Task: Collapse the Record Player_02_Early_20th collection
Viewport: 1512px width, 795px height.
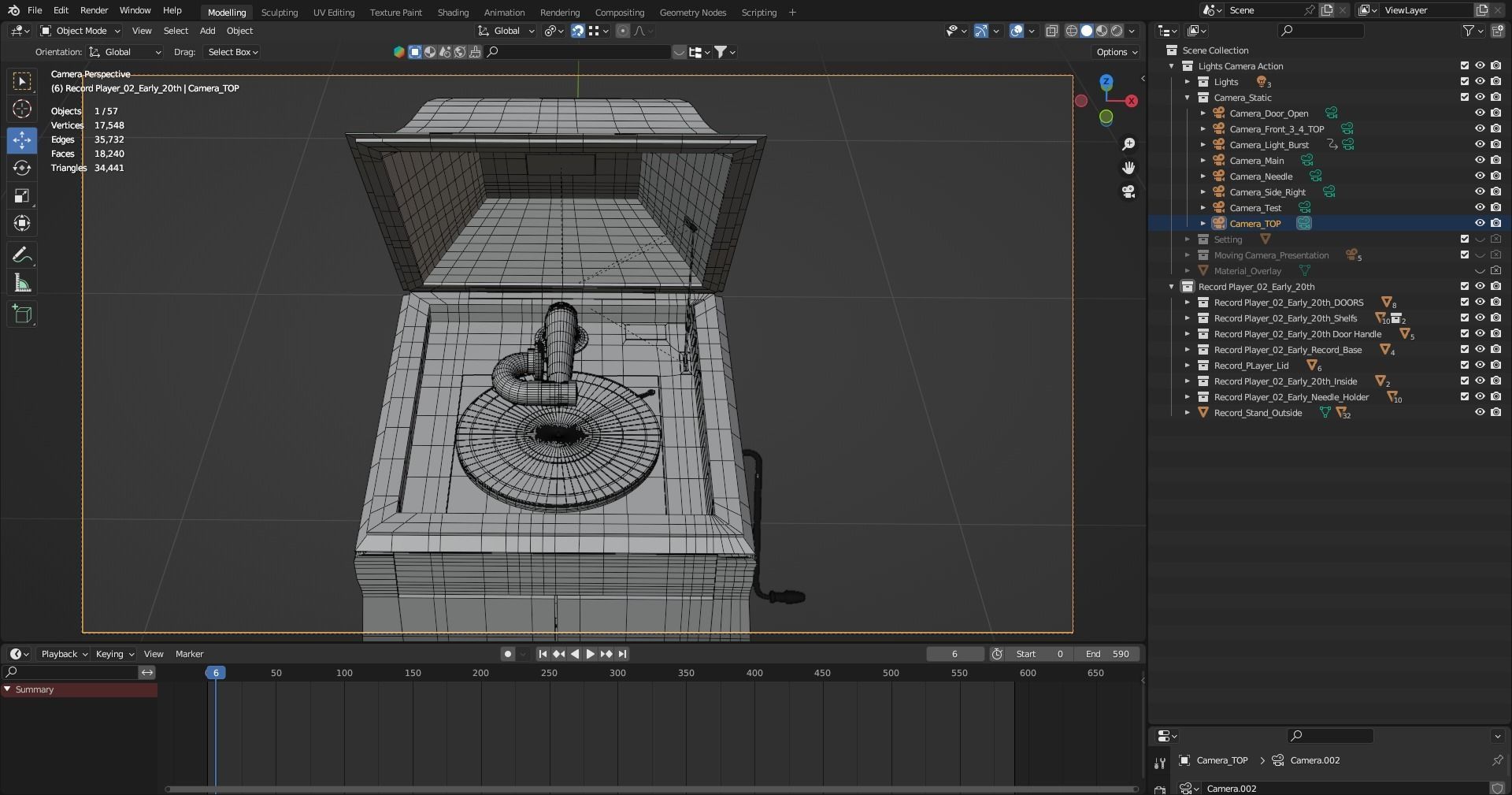Action: (1172, 287)
